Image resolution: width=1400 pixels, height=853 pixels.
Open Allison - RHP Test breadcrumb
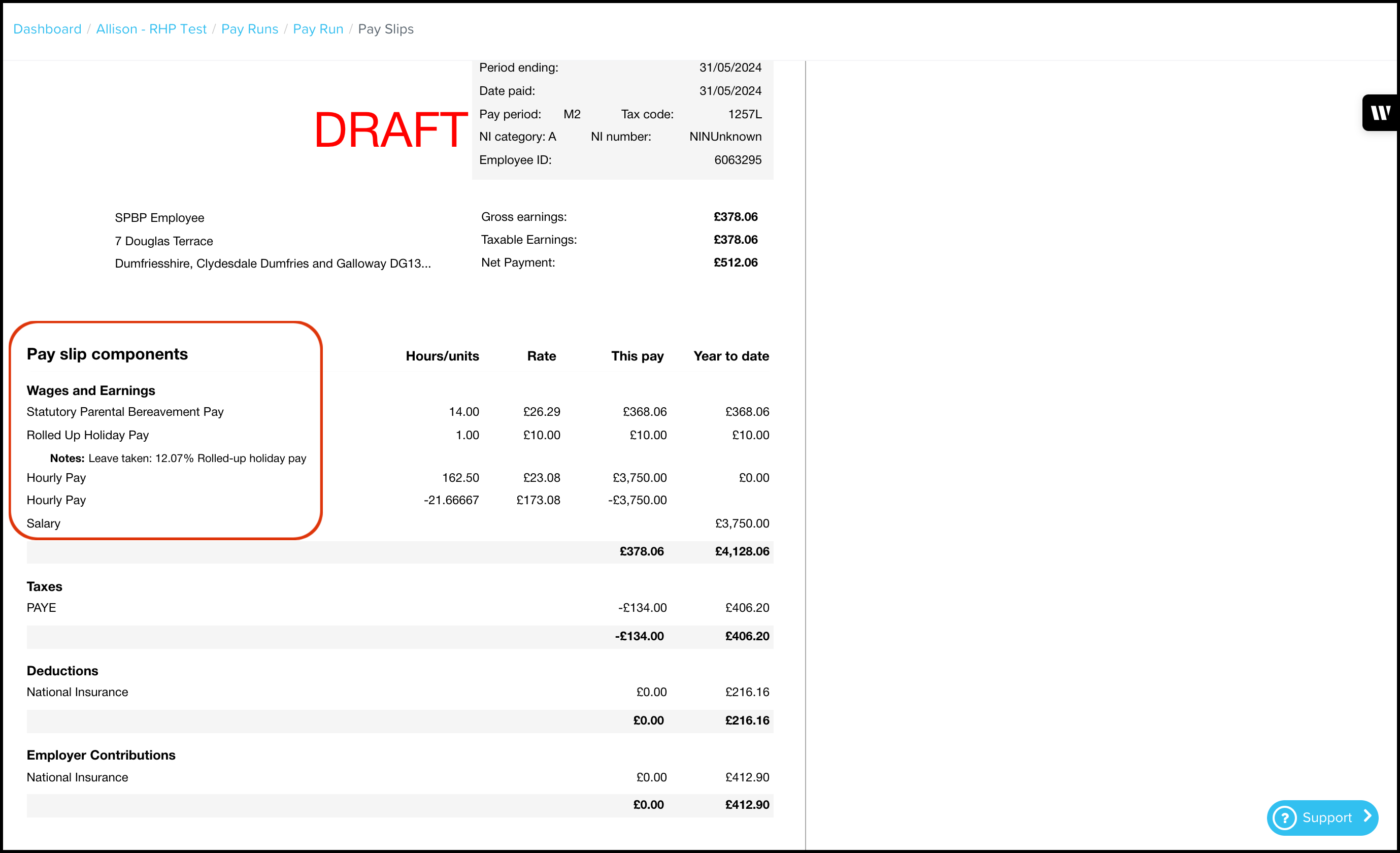[x=151, y=29]
